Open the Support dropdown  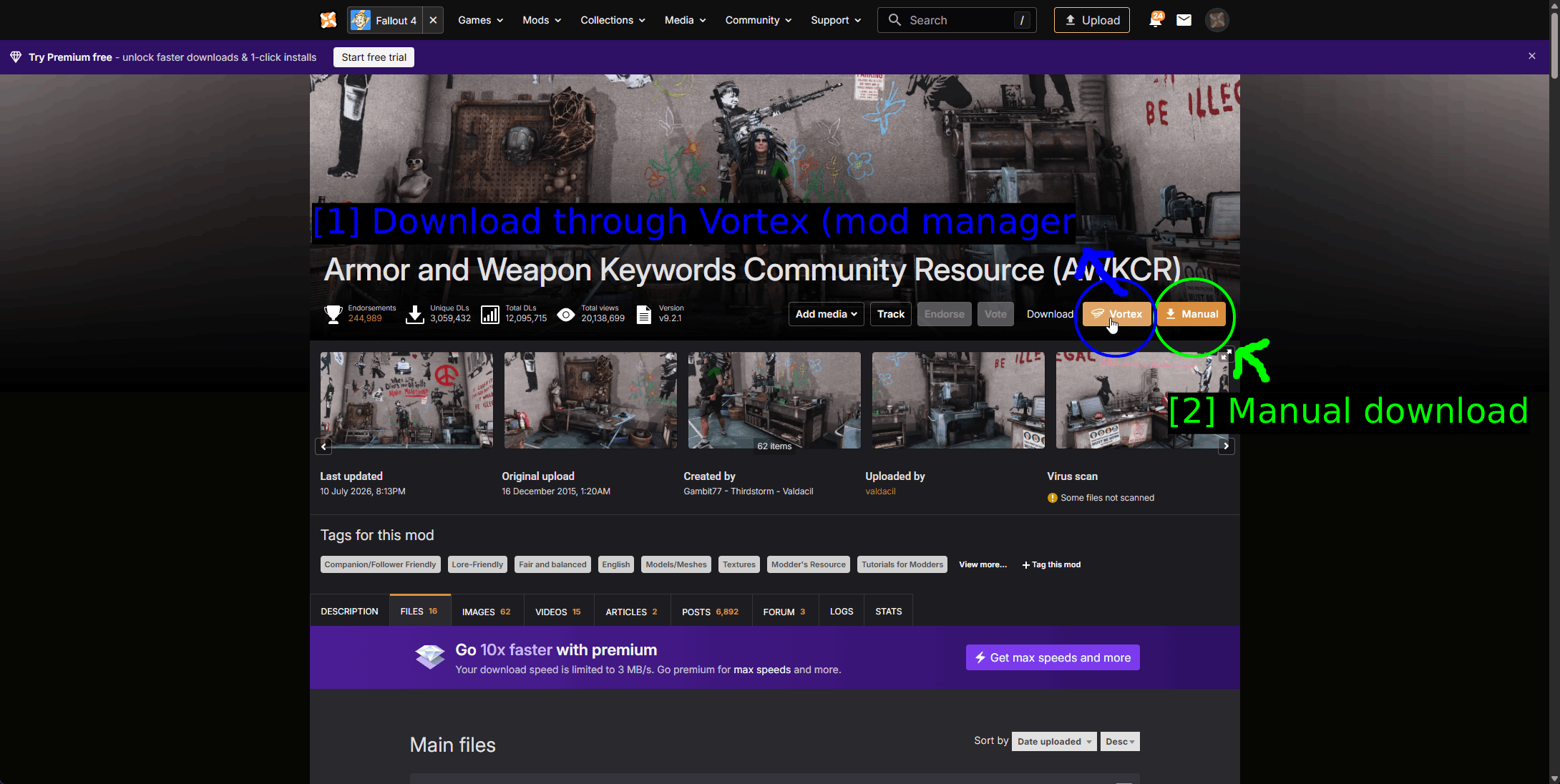(x=836, y=20)
